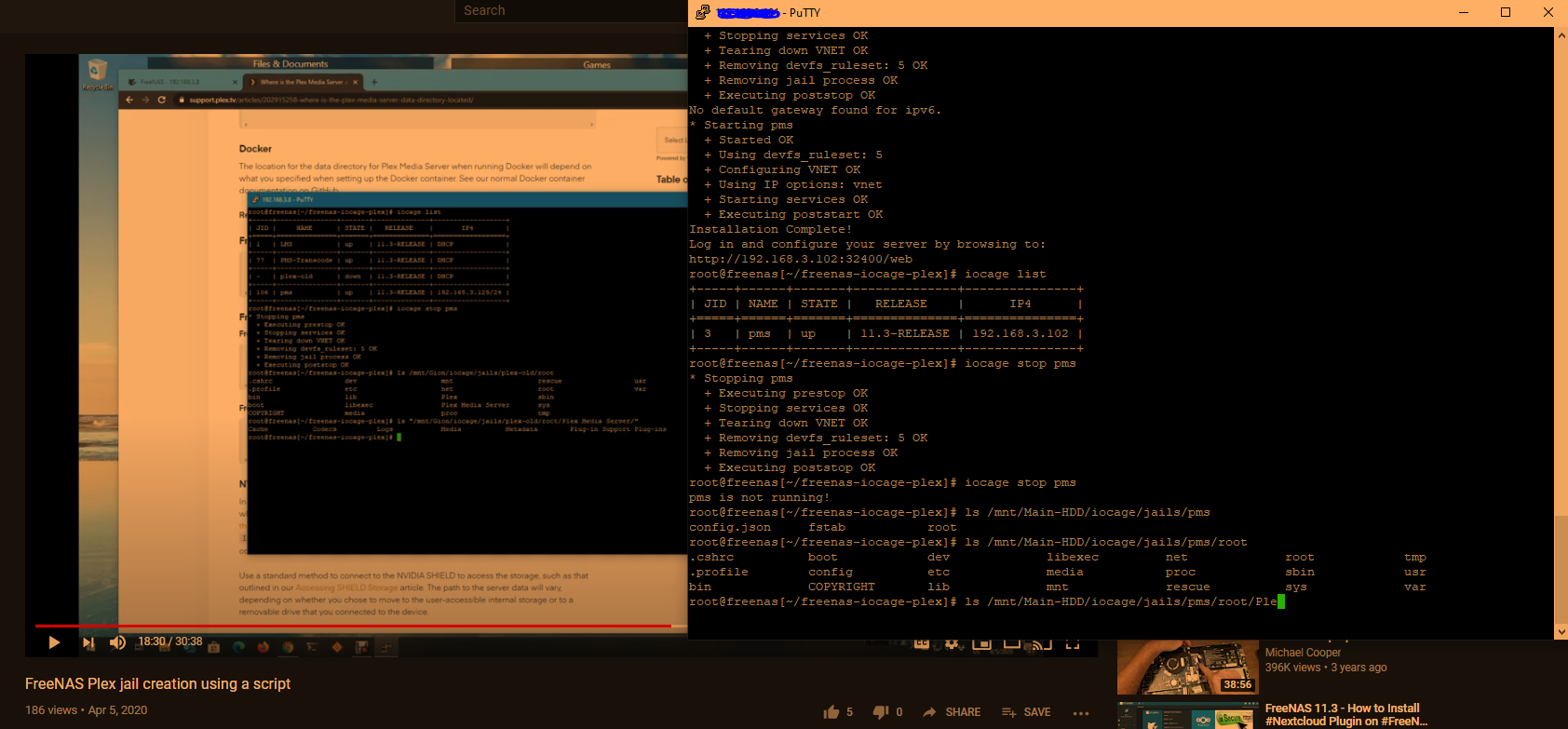Click SAVE to add video to playlist
This screenshot has height=729, width=1568.
click(x=1026, y=712)
